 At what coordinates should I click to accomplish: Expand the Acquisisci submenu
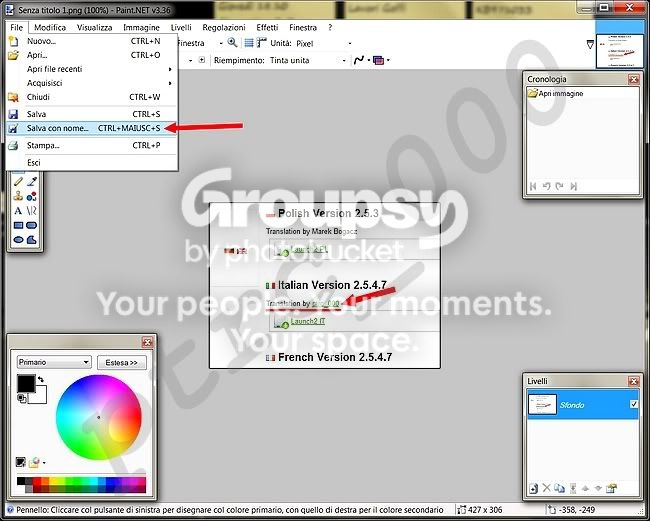tap(92, 83)
